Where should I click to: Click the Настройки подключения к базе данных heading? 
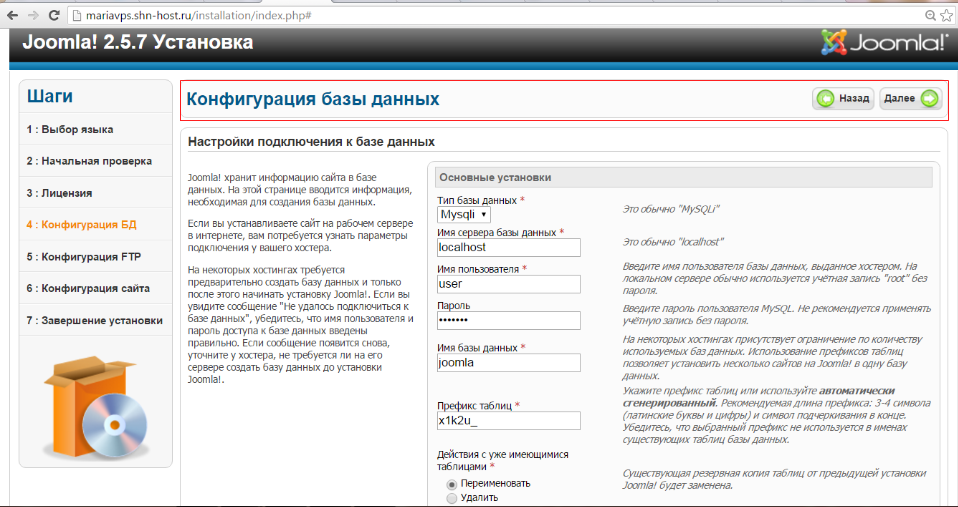(311, 142)
